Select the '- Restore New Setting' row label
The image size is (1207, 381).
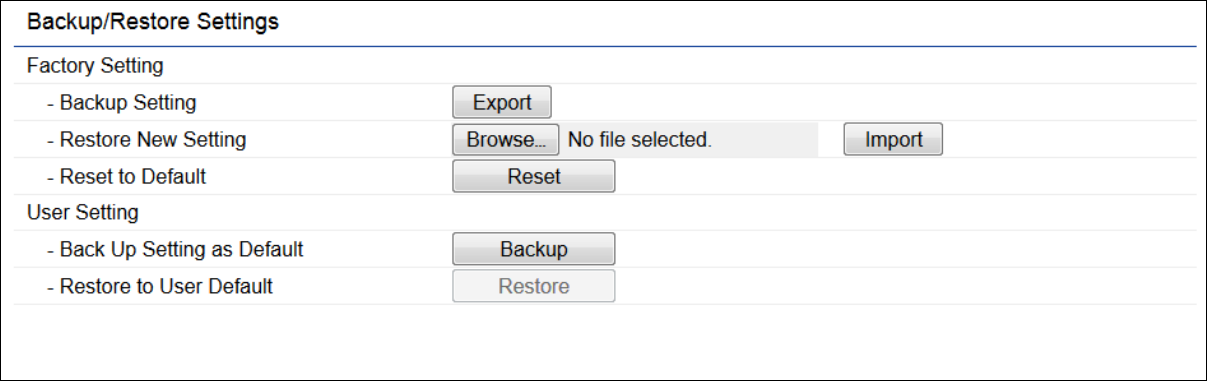[146, 140]
